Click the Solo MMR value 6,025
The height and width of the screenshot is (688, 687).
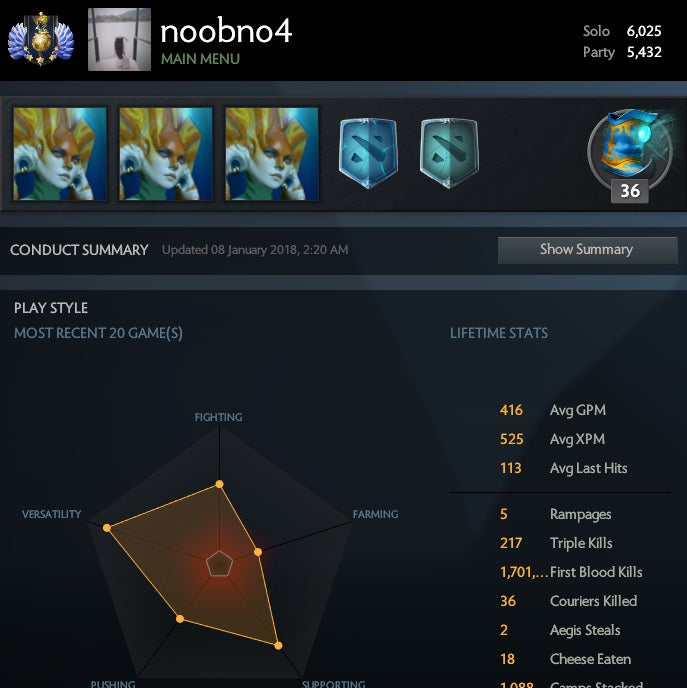tap(644, 31)
